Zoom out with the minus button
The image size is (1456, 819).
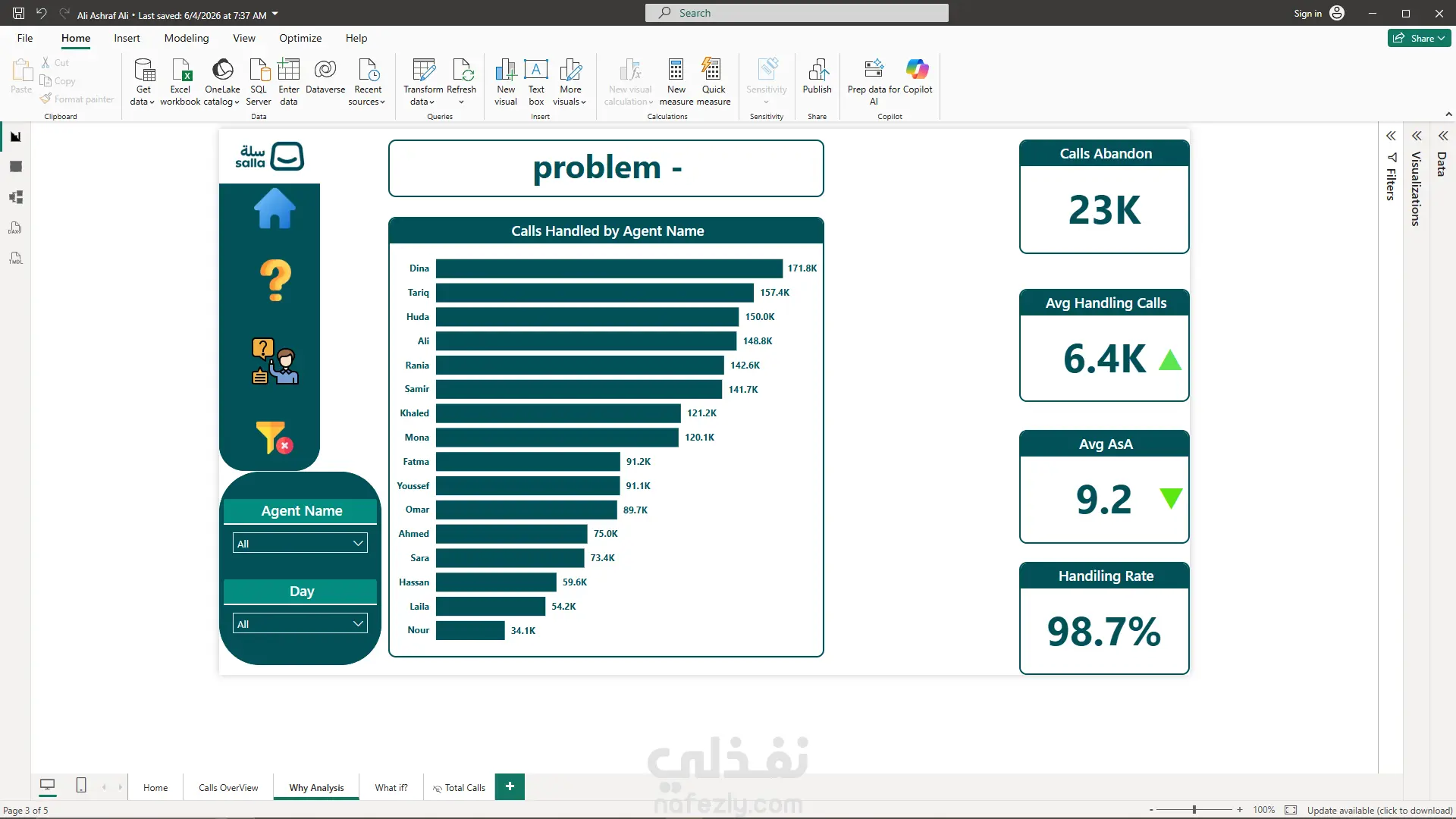click(x=1151, y=810)
